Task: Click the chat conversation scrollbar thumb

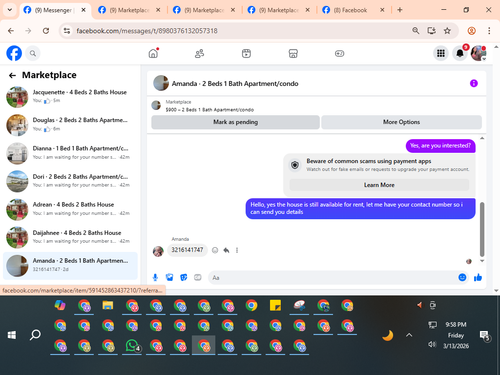Action: click(482, 229)
